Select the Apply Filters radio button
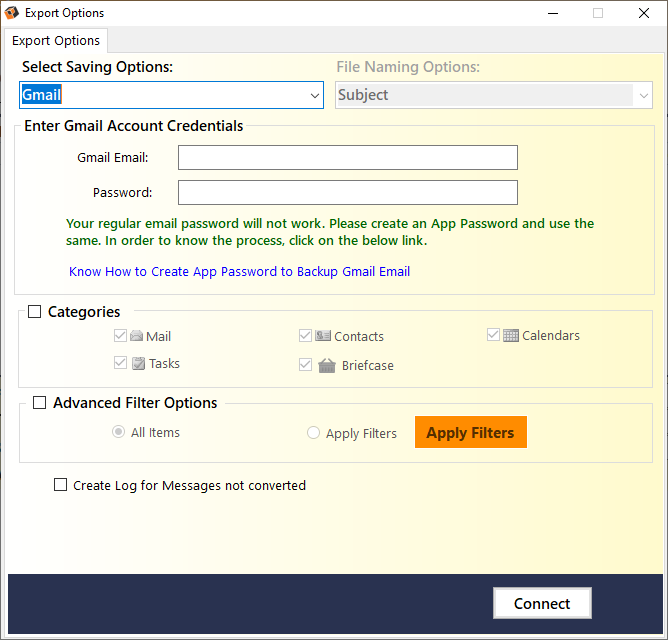This screenshot has width=668, height=640. coord(313,433)
